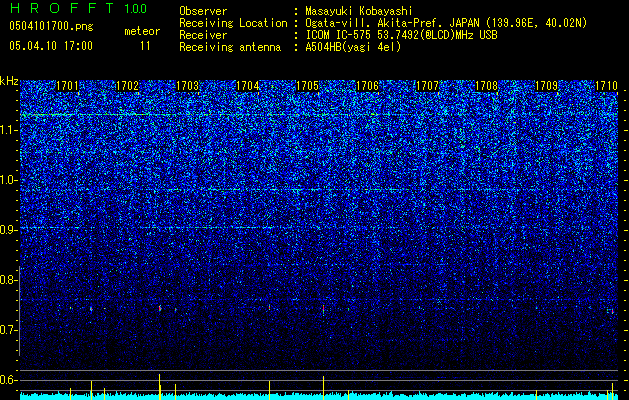This screenshot has height=400, width=629.
Task: Click the date stamp 05.04.10 17:00
Action: click(51, 46)
